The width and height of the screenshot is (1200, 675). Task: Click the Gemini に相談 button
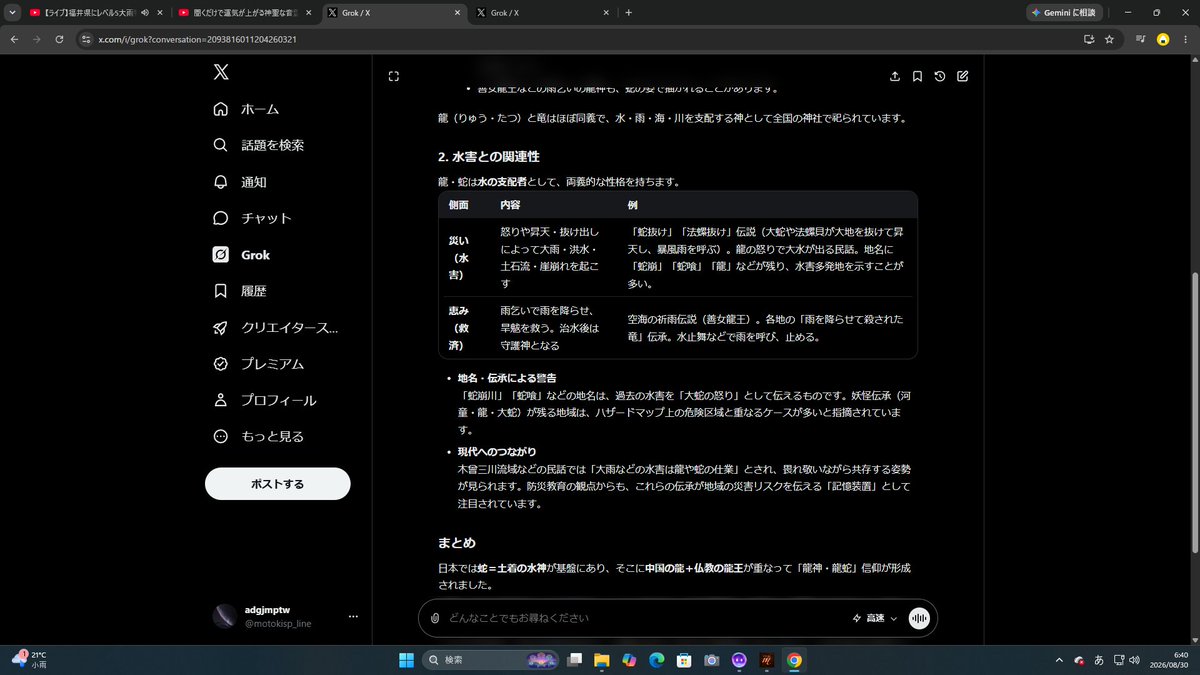[1064, 13]
